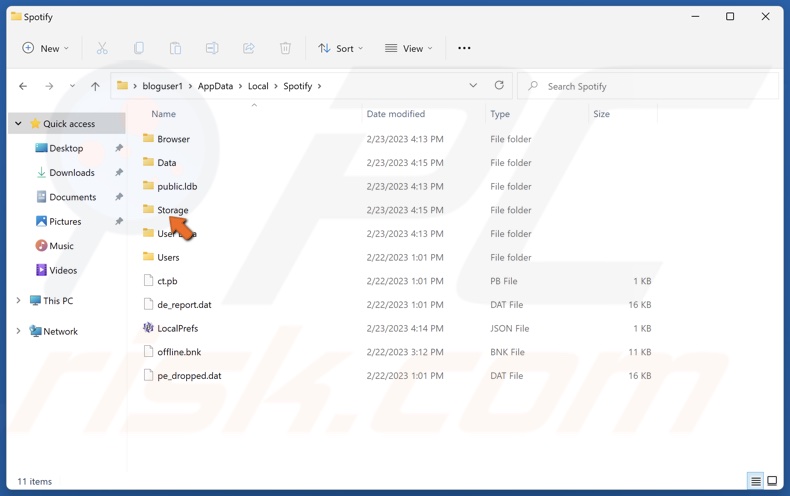Screen dimensions: 790x496
Task: Click the Share icon in toolbar
Action: click(248, 48)
